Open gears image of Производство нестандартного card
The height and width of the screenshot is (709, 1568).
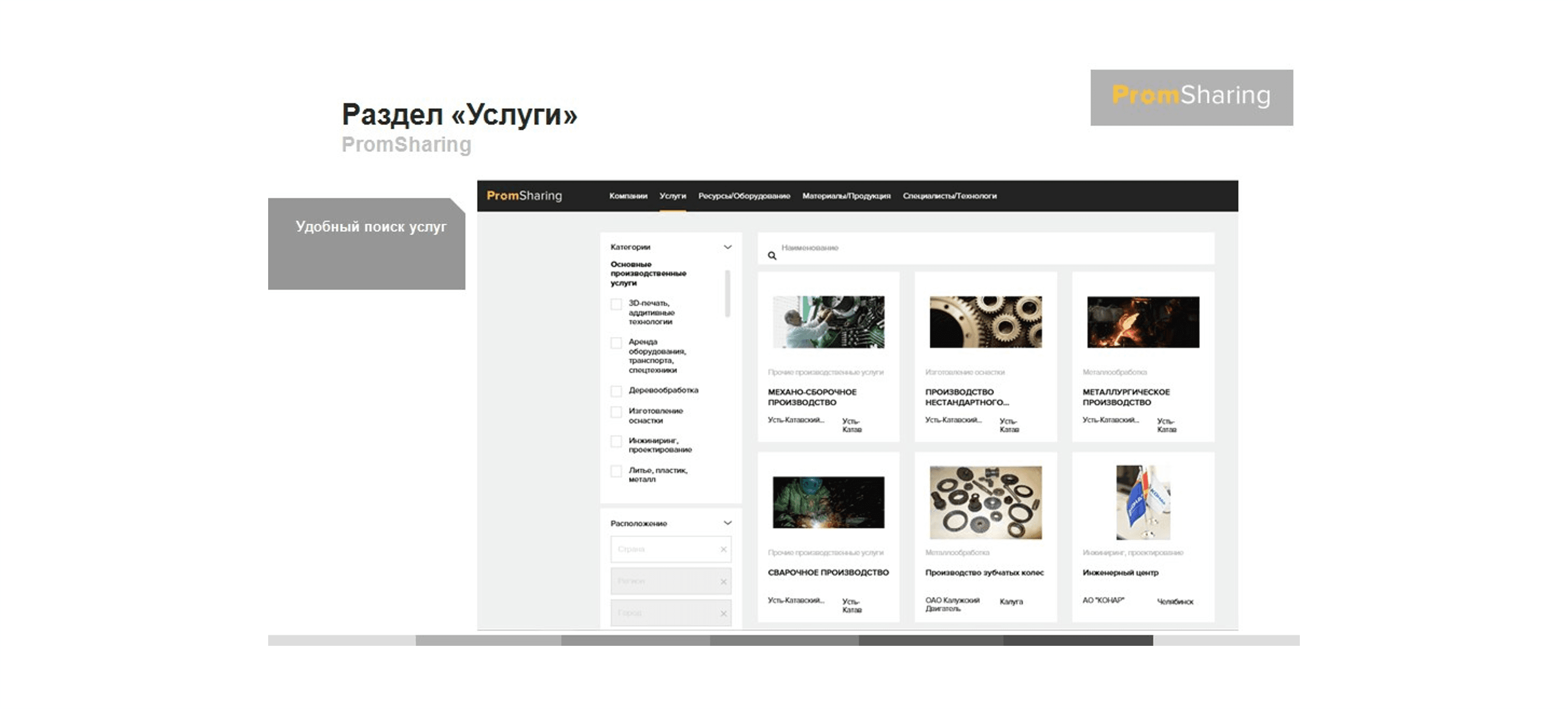986,322
